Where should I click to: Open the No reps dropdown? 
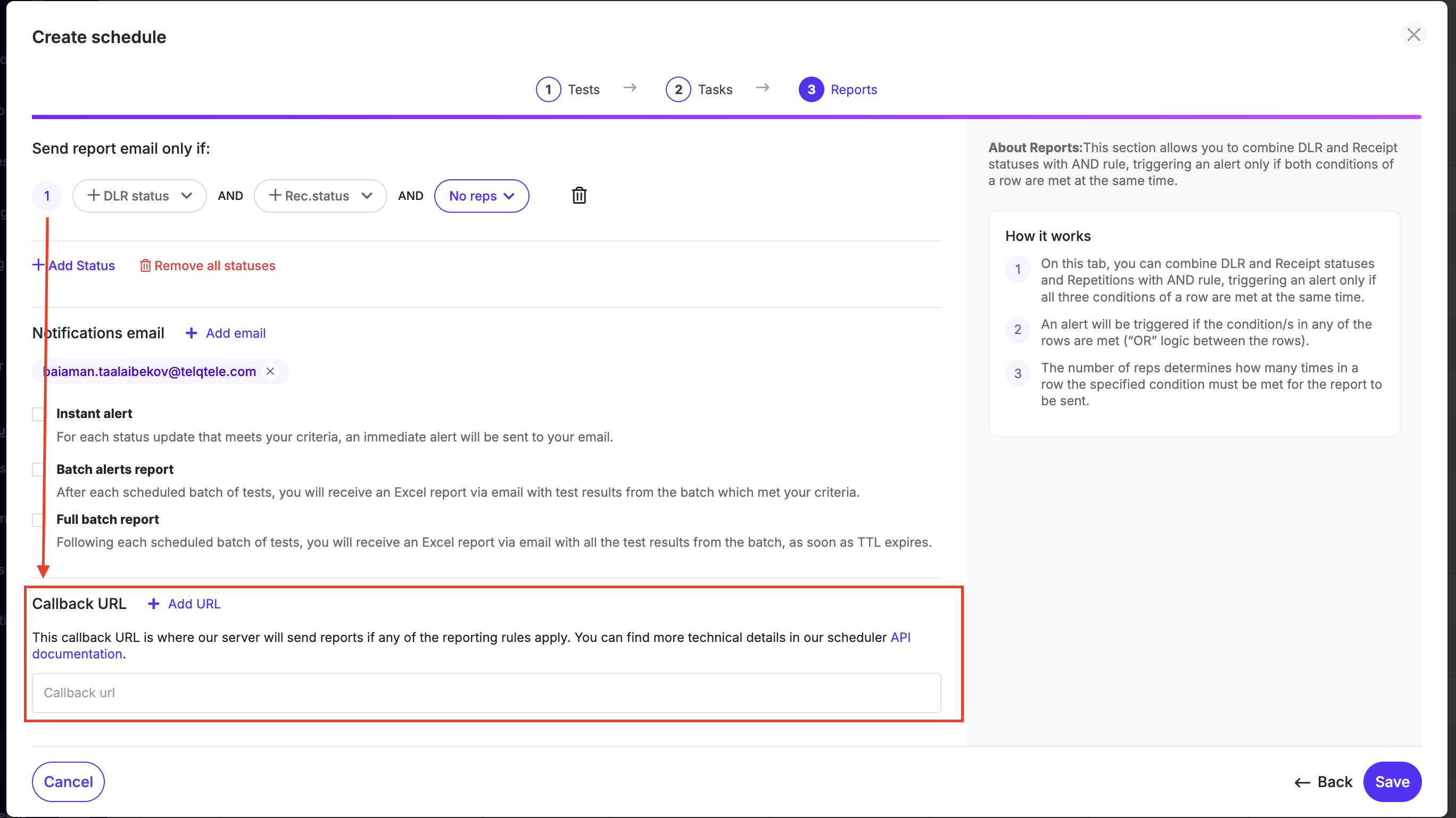(x=481, y=196)
